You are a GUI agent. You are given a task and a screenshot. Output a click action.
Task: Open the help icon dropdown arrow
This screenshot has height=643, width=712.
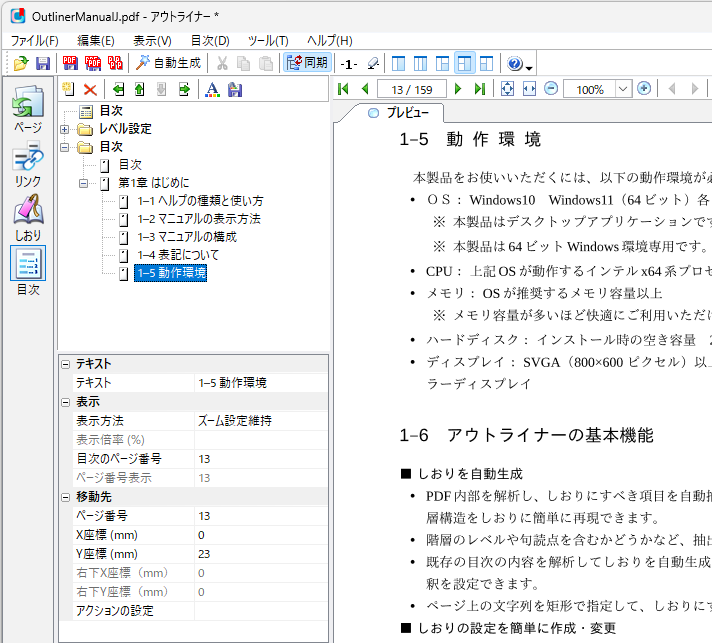[x=529, y=67]
